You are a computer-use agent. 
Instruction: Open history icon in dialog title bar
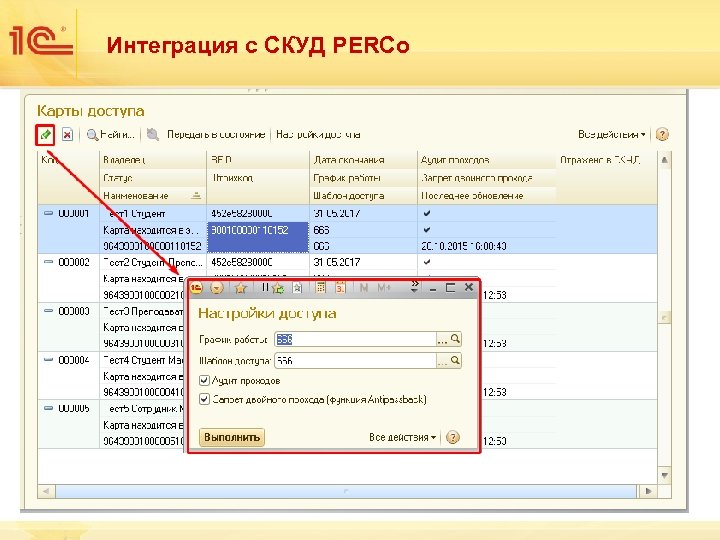click(x=298, y=288)
